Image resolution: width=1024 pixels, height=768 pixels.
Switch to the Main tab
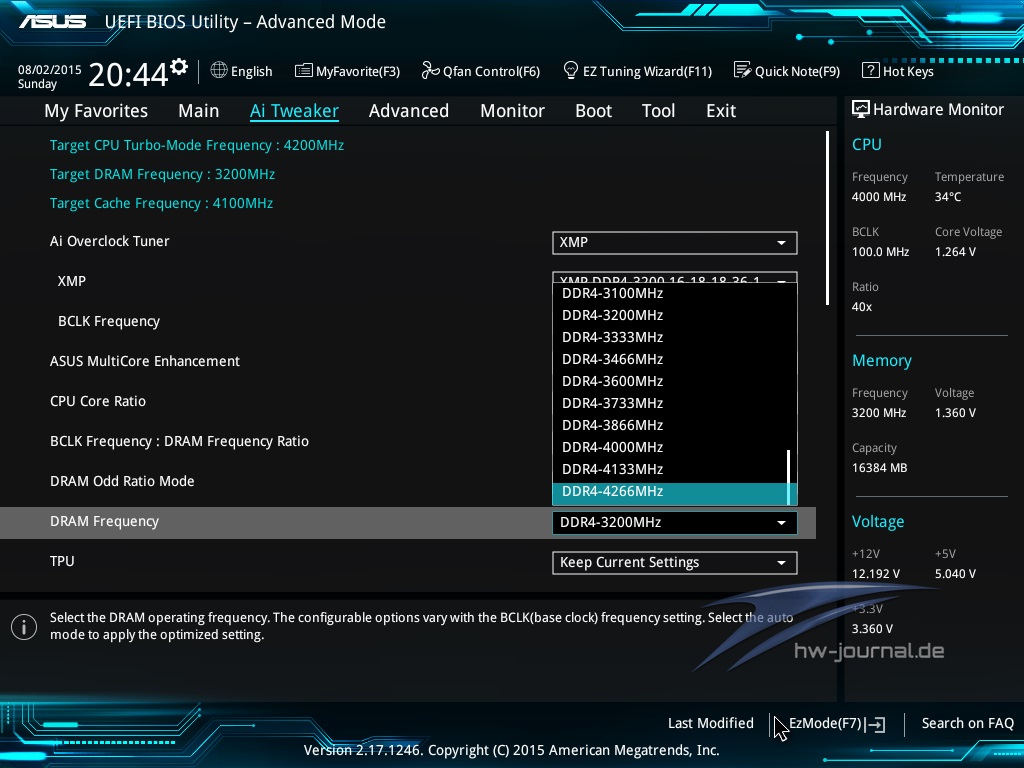click(x=199, y=111)
